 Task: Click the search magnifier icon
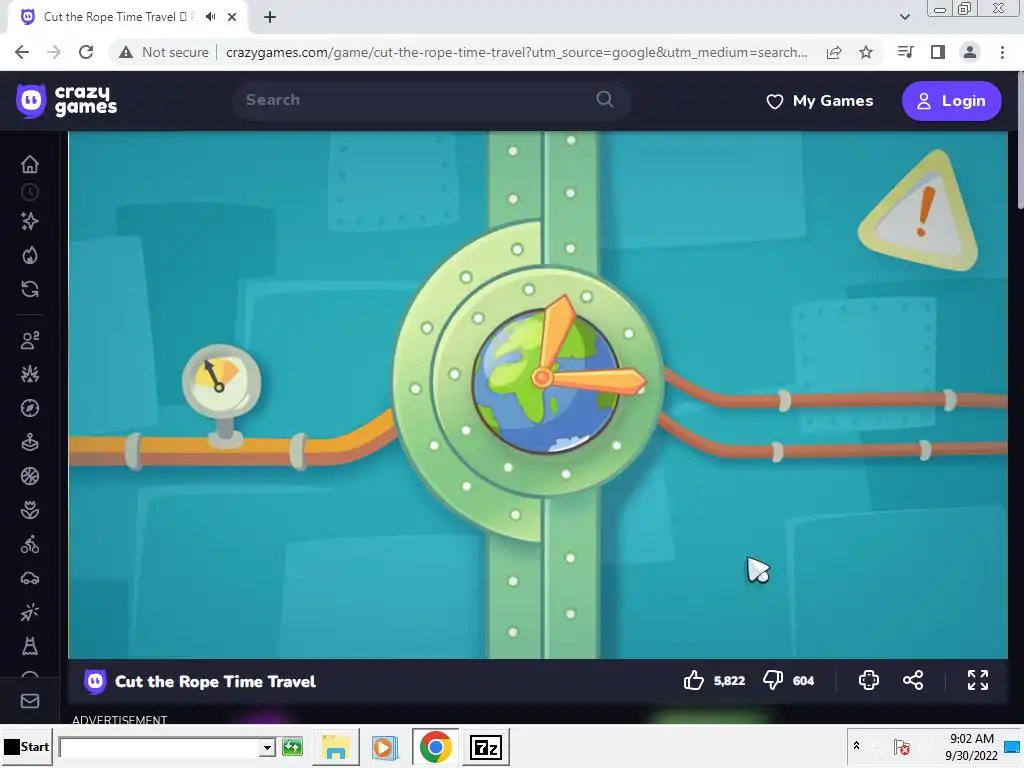point(605,99)
